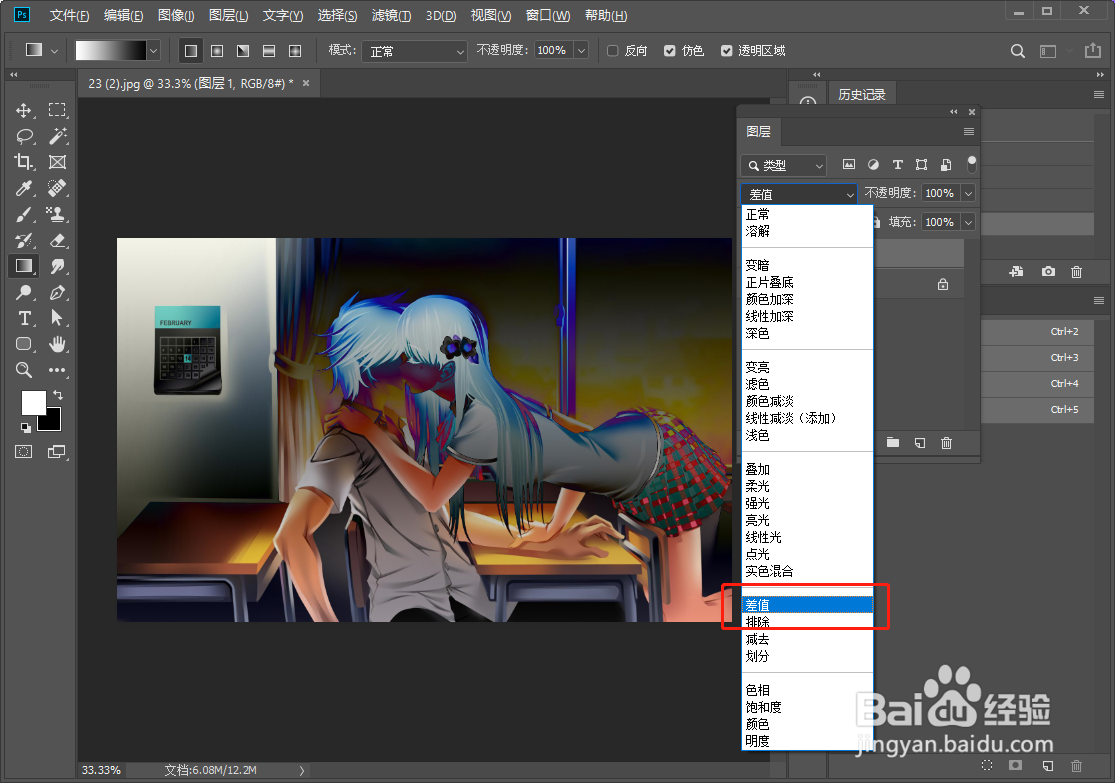Image resolution: width=1115 pixels, height=783 pixels.
Task: Delete layer with Layers panel trash icon
Action: 946,443
